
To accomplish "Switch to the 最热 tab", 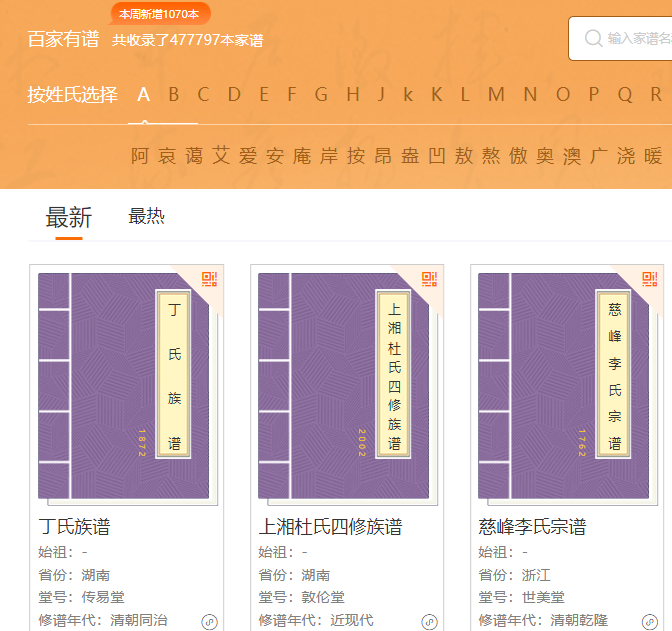I will (x=146, y=216).
